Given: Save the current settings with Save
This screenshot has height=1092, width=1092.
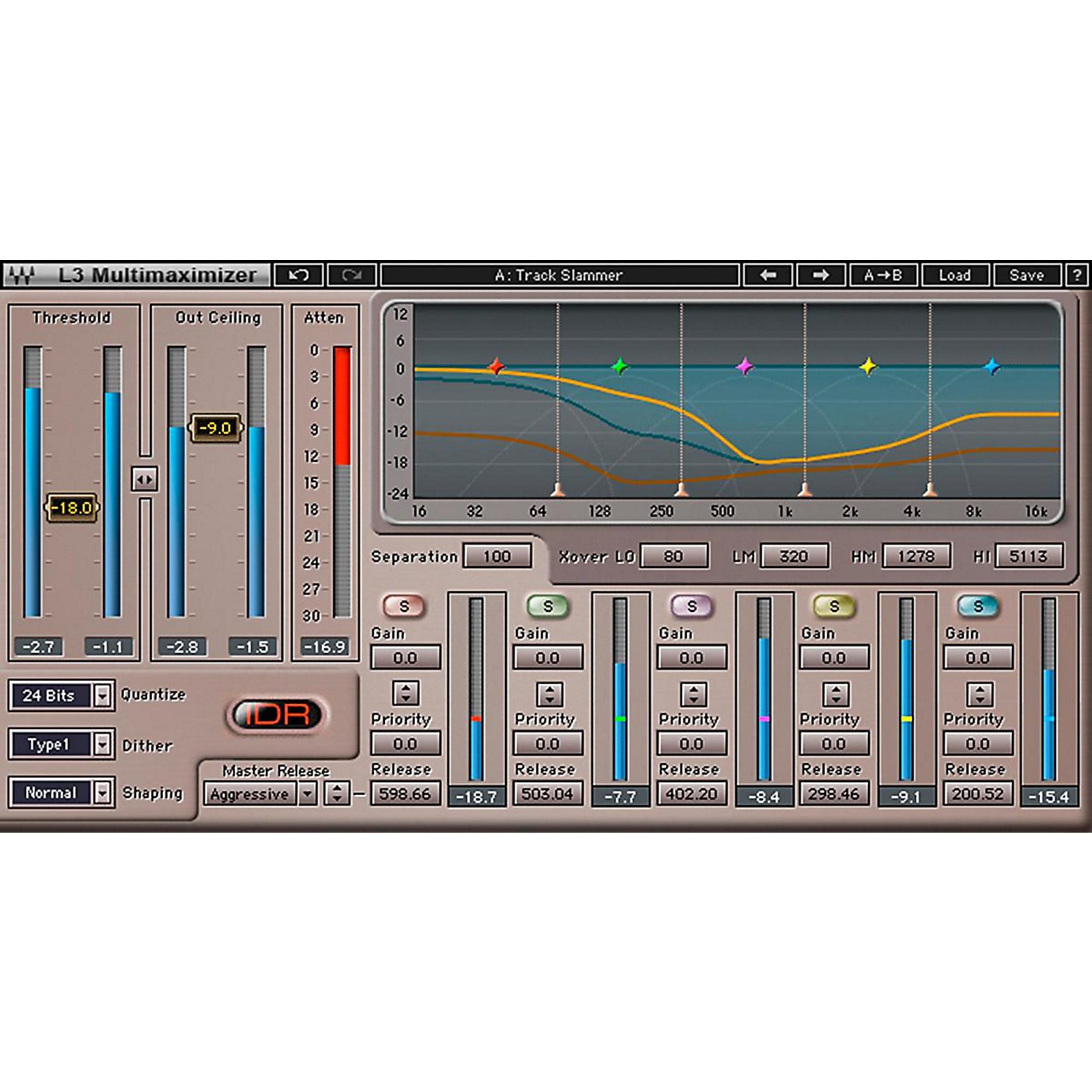Looking at the screenshot, I should [x=1028, y=275].
